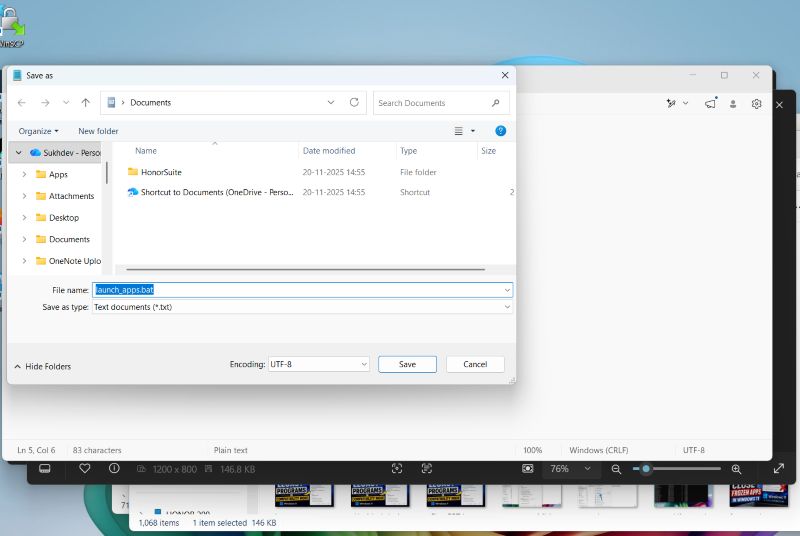Zoom in with the magnifier plus icon
Viewport: 800px width, 536px height.
[736, 469]
